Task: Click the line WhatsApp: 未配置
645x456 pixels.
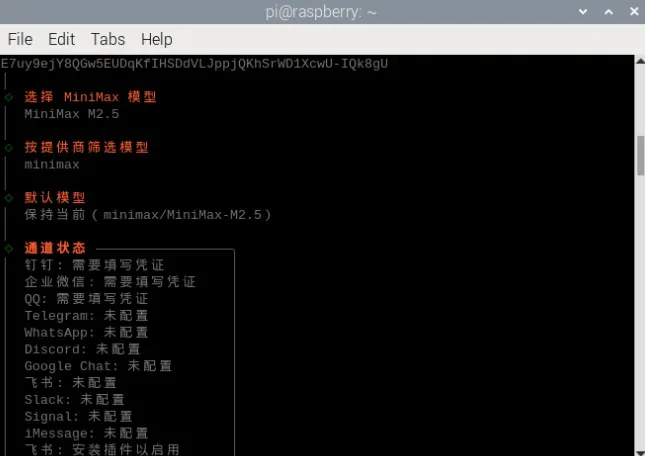Action: coord(86,332)
